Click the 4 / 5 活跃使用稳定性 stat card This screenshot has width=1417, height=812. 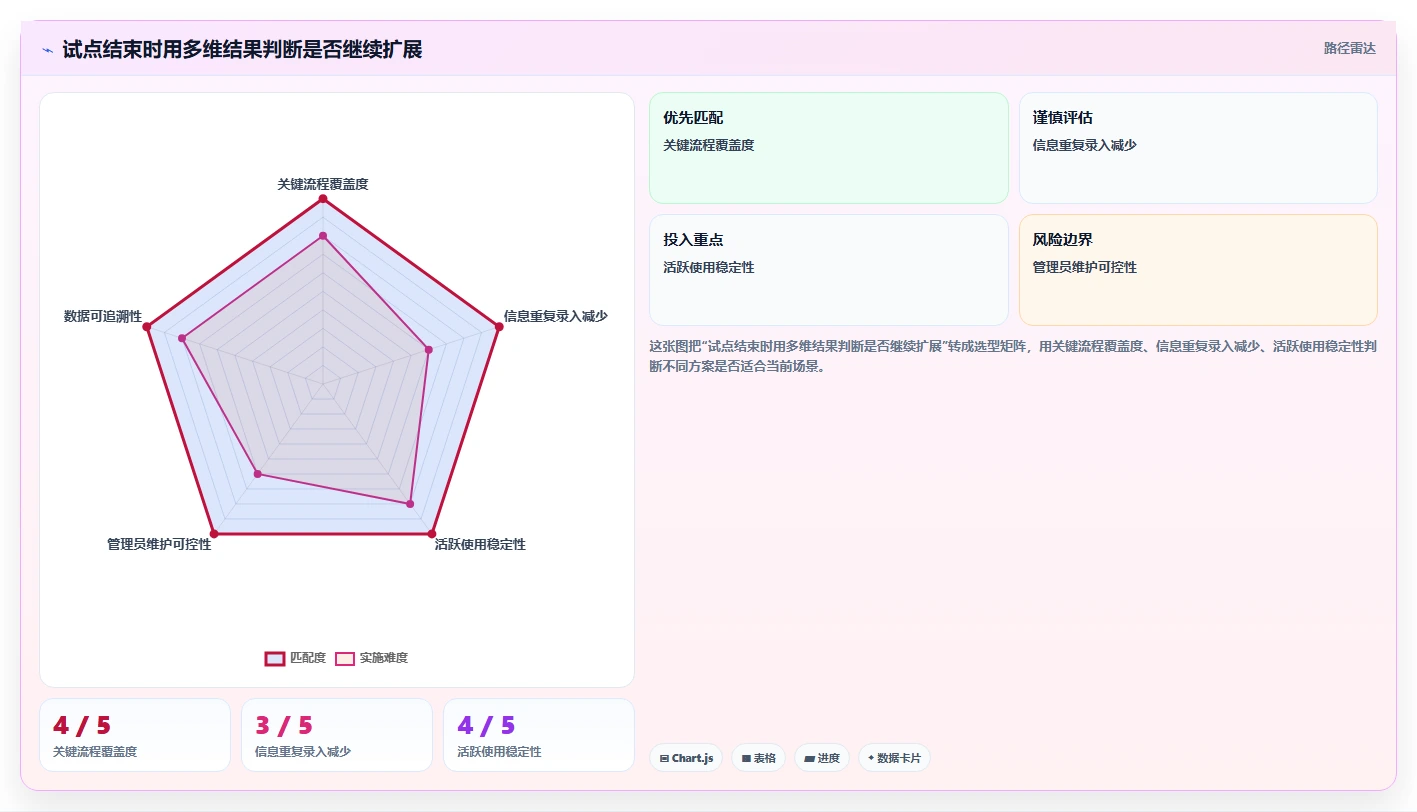point(539,735)
